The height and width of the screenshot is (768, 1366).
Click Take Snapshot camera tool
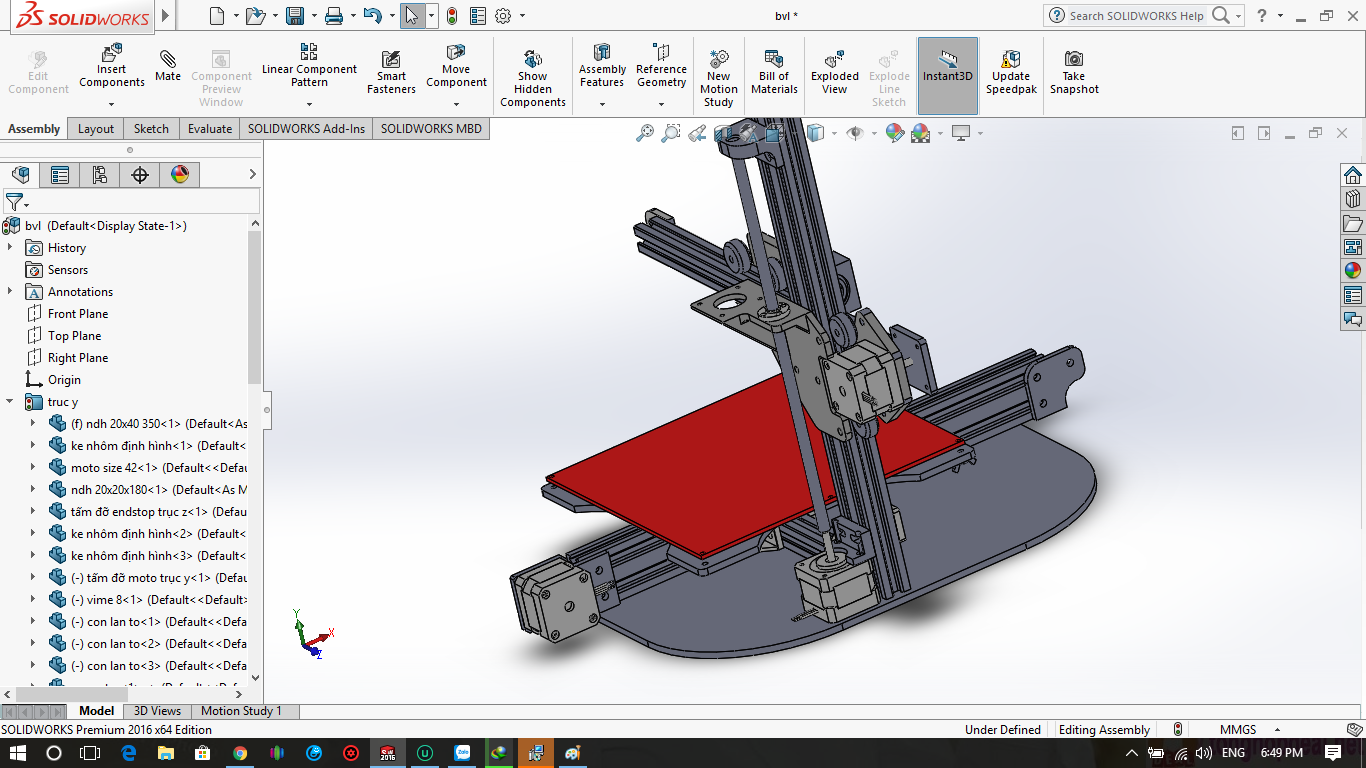tap(1074, 72)
